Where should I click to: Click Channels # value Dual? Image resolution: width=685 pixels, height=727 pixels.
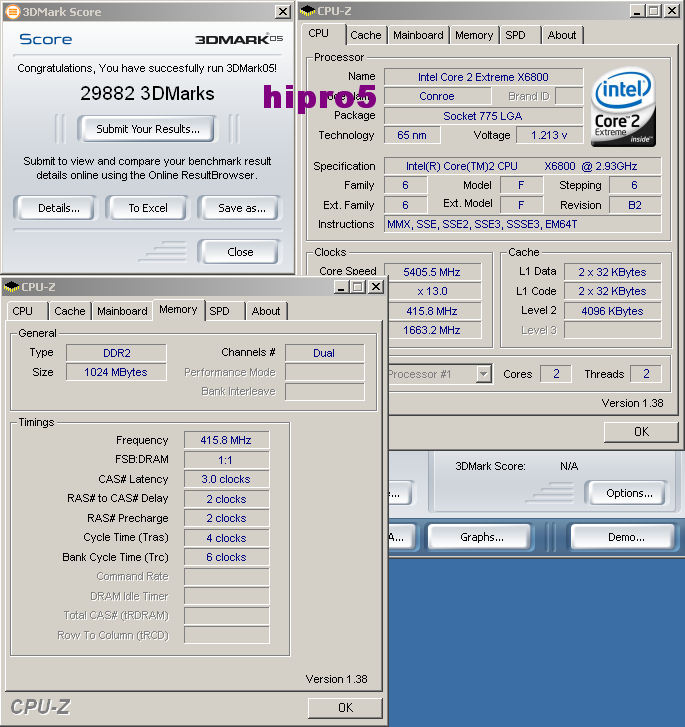(x=324, y=353)
